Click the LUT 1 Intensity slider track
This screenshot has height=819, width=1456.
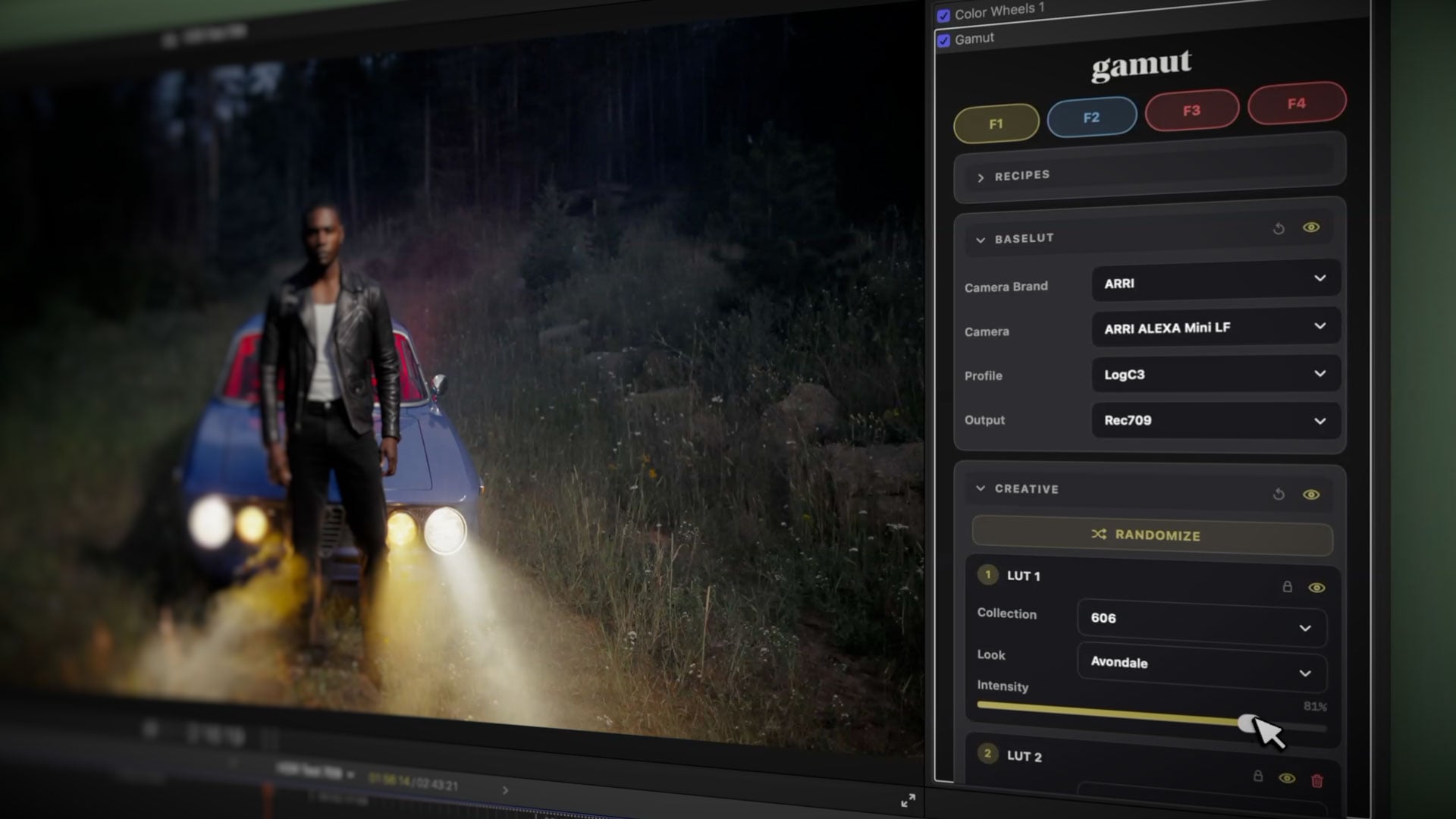tap(1151, 716)
